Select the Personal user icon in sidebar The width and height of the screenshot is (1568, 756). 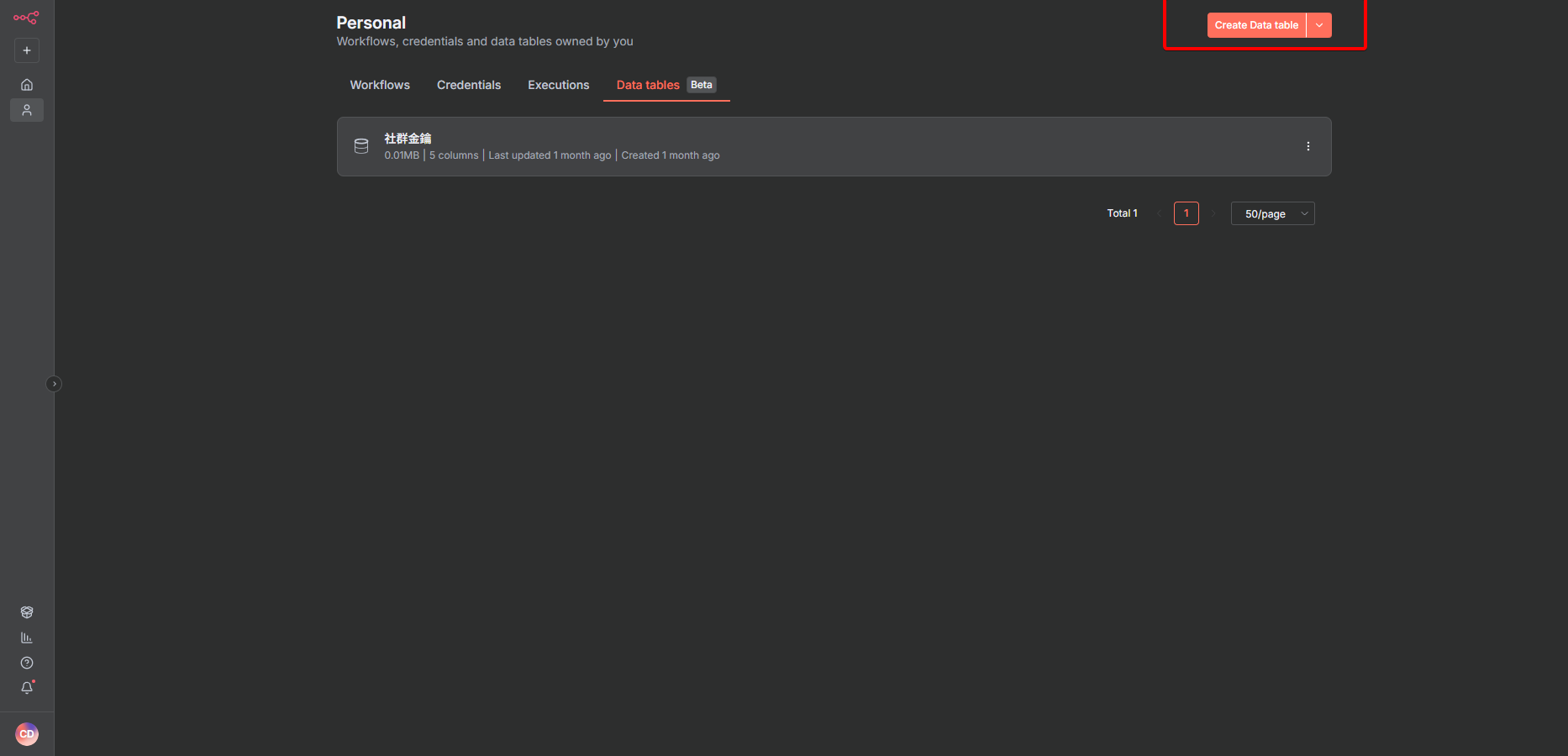(x=27, y=110)
